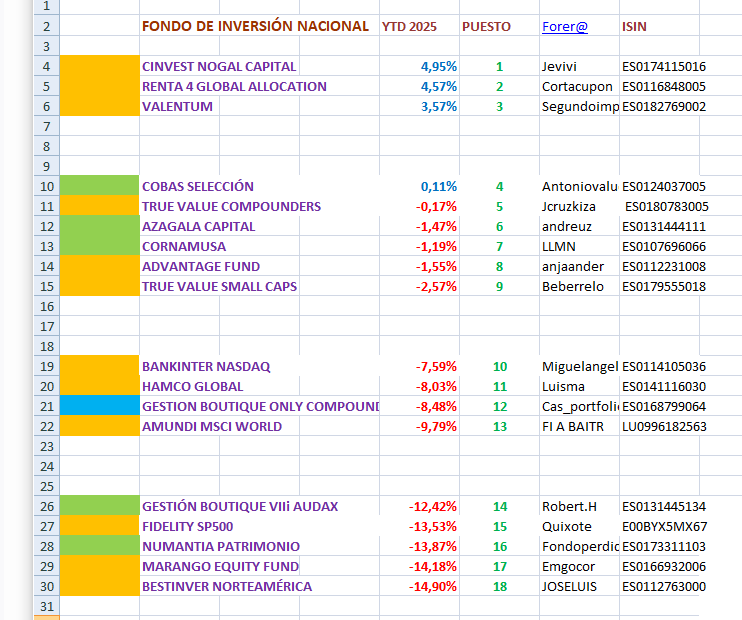
Task: Select rank 18 in the PUESTO column
Action: click(x=499, y=586)
